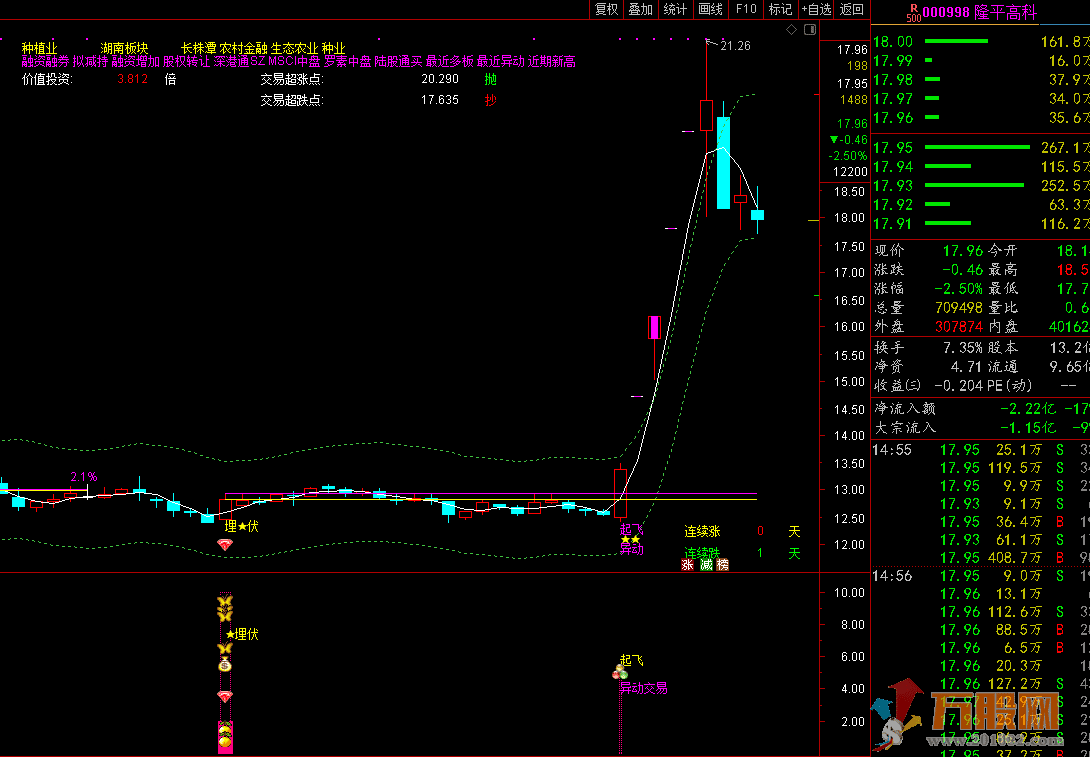
Task: Click the 近期新高 tag
Action: pos(551,61)
